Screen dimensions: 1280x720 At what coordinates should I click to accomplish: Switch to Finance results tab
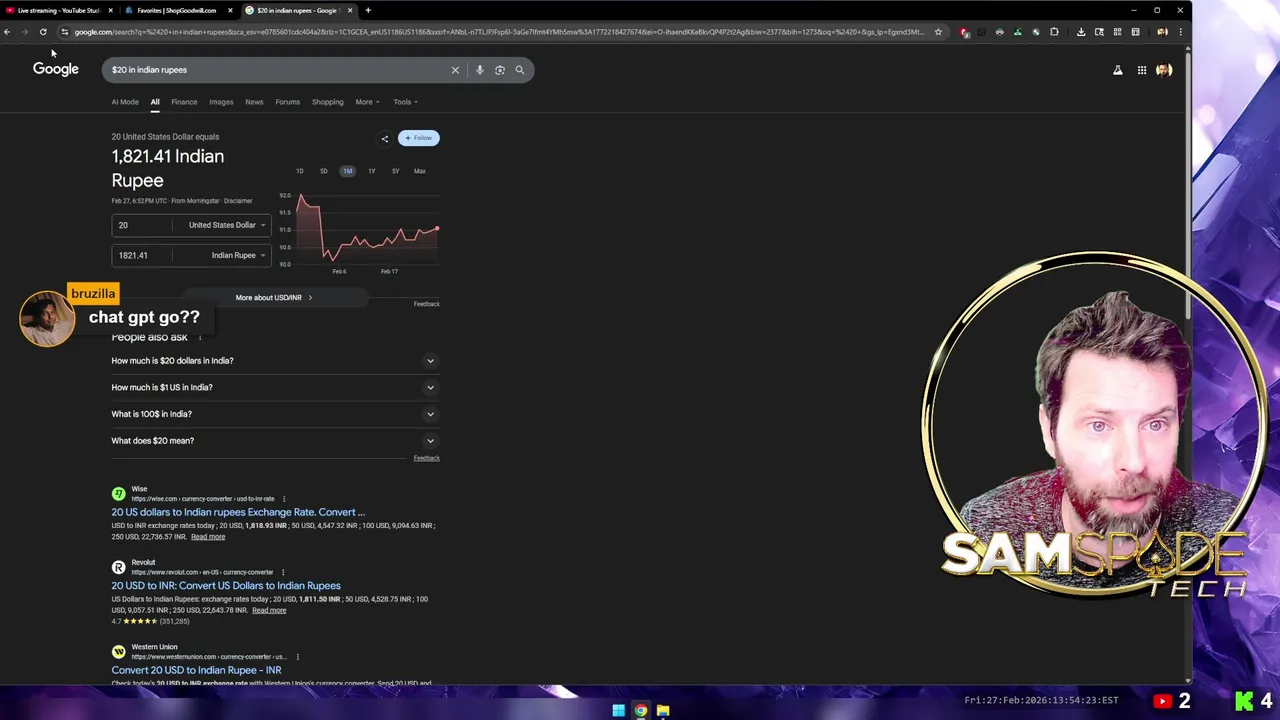(184, 102)
